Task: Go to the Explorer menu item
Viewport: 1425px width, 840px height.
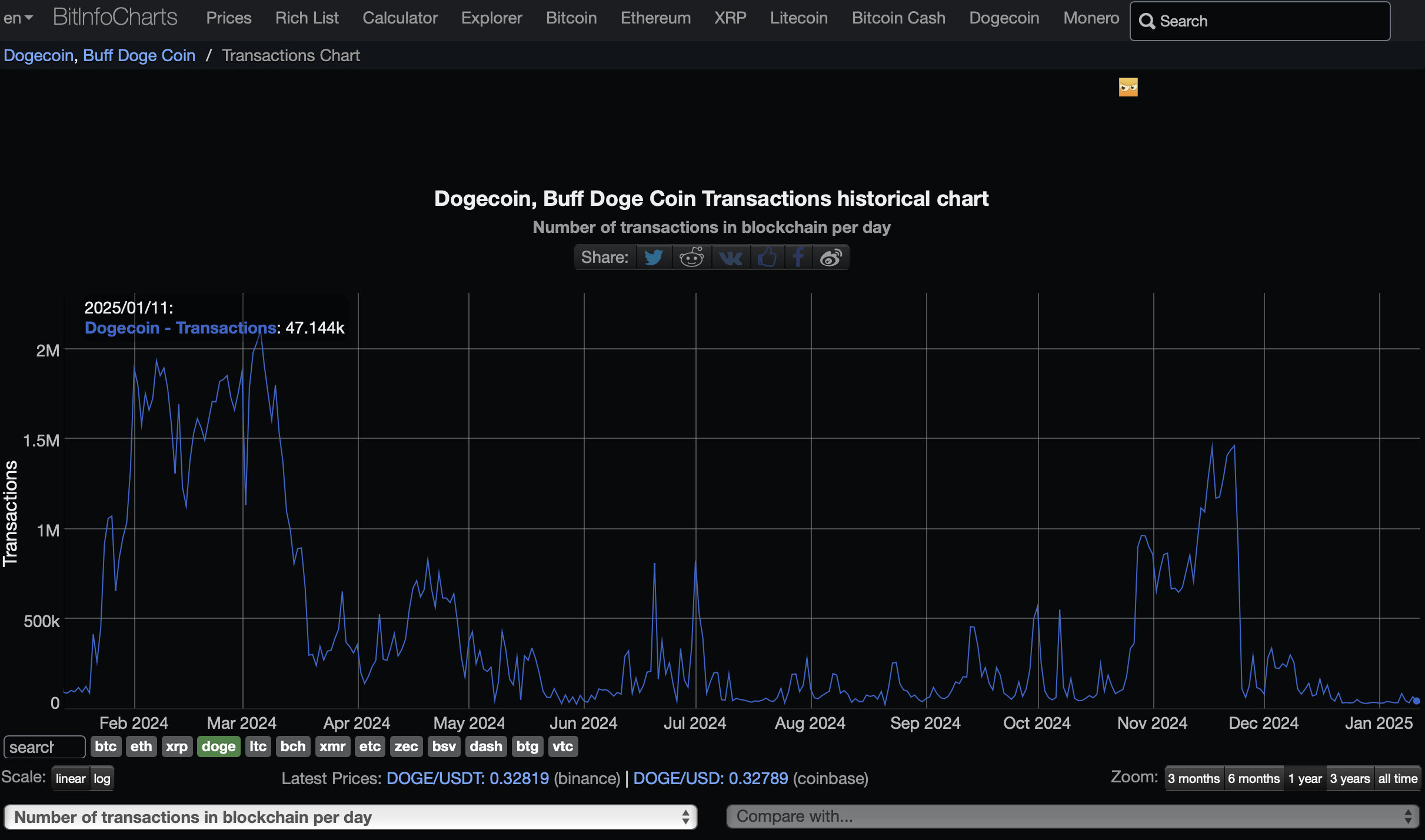Action: (x=491, y=18)
